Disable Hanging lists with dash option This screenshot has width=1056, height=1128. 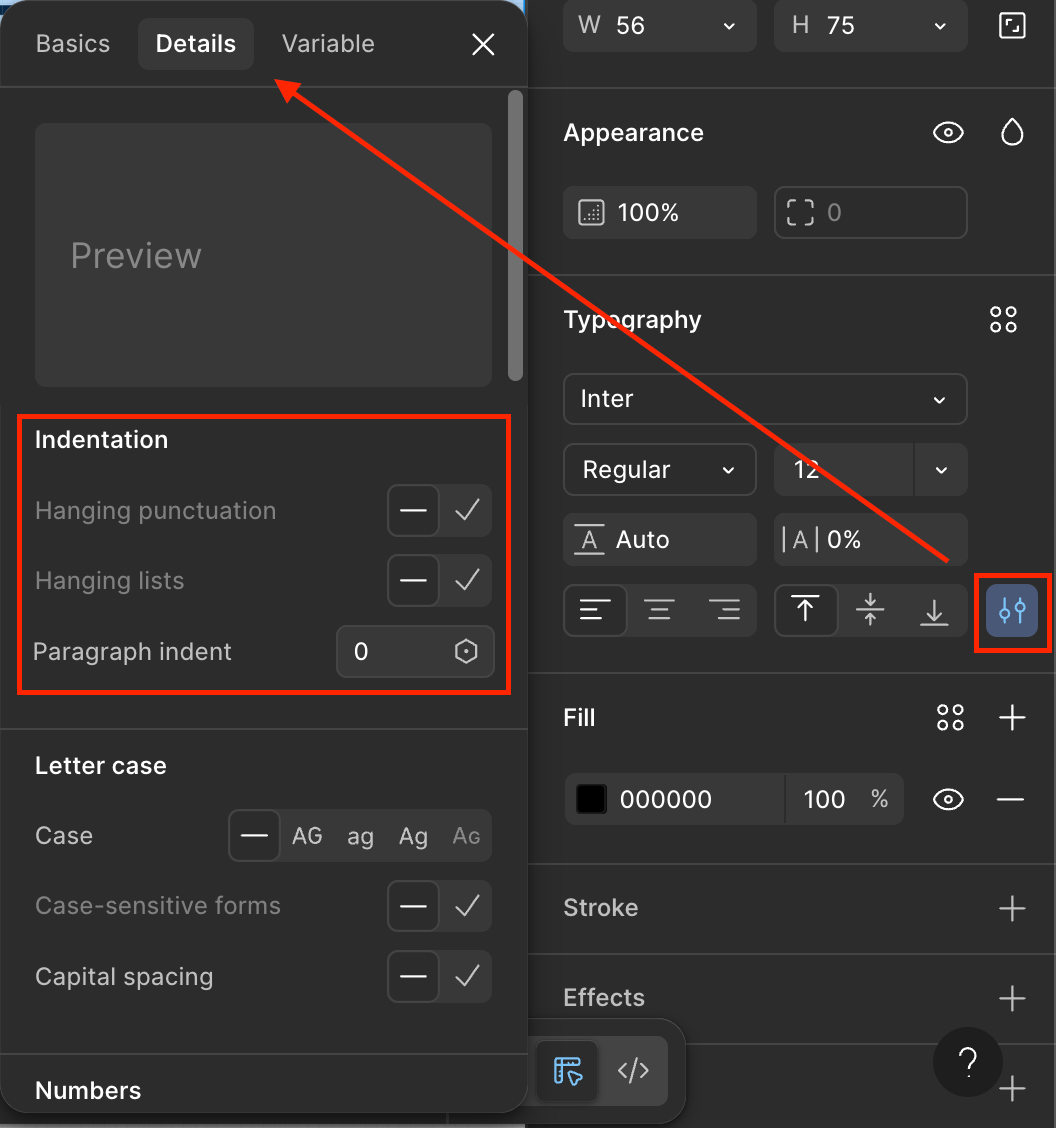point(413,580)
